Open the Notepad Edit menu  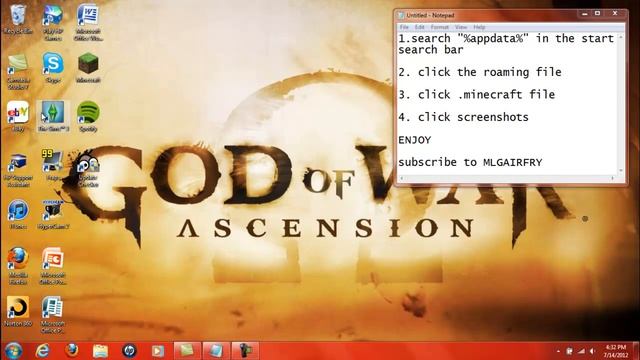click(420, 27)
